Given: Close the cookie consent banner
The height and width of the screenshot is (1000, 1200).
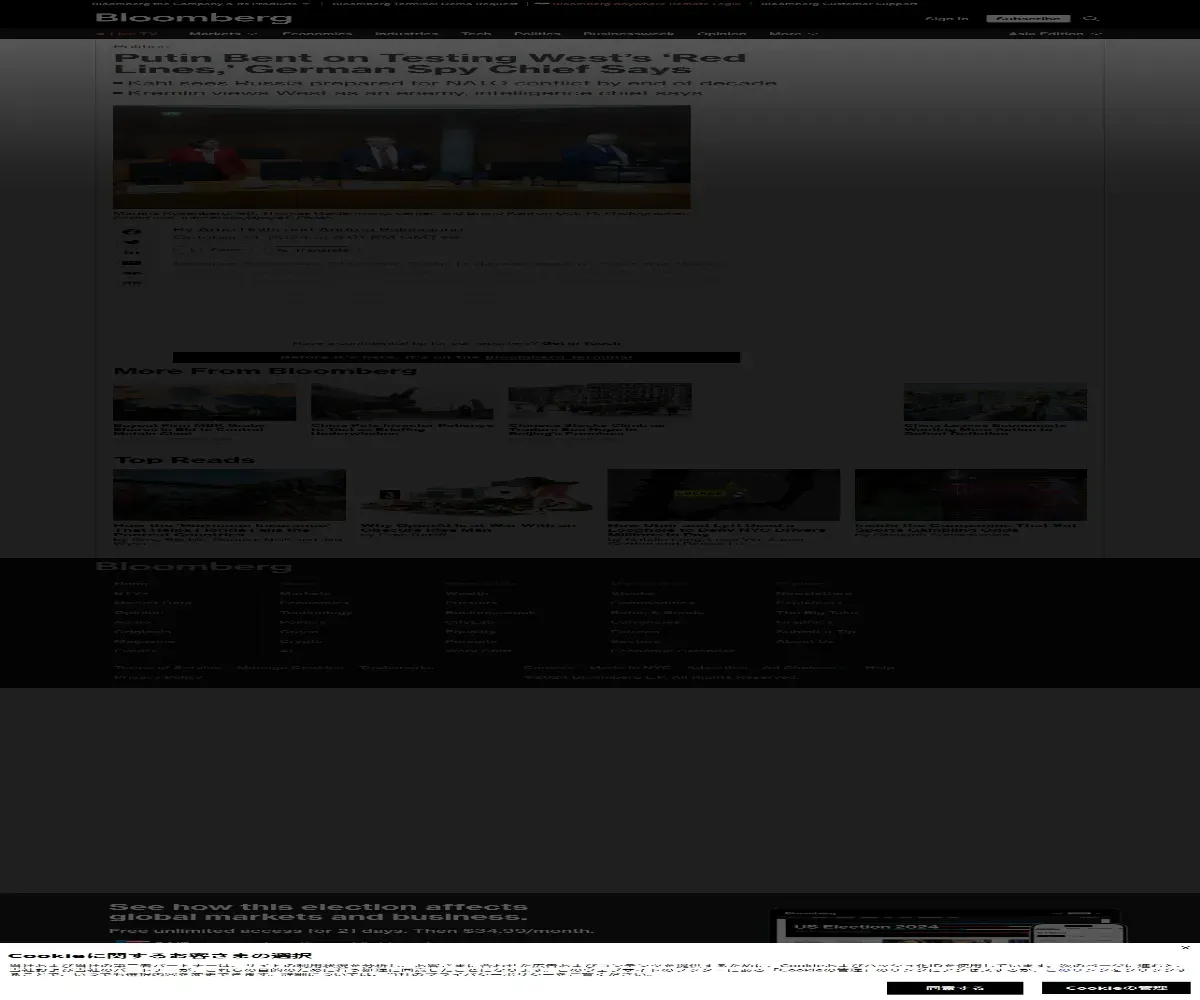Looking at the screenshot, I should pos(1185,947).
